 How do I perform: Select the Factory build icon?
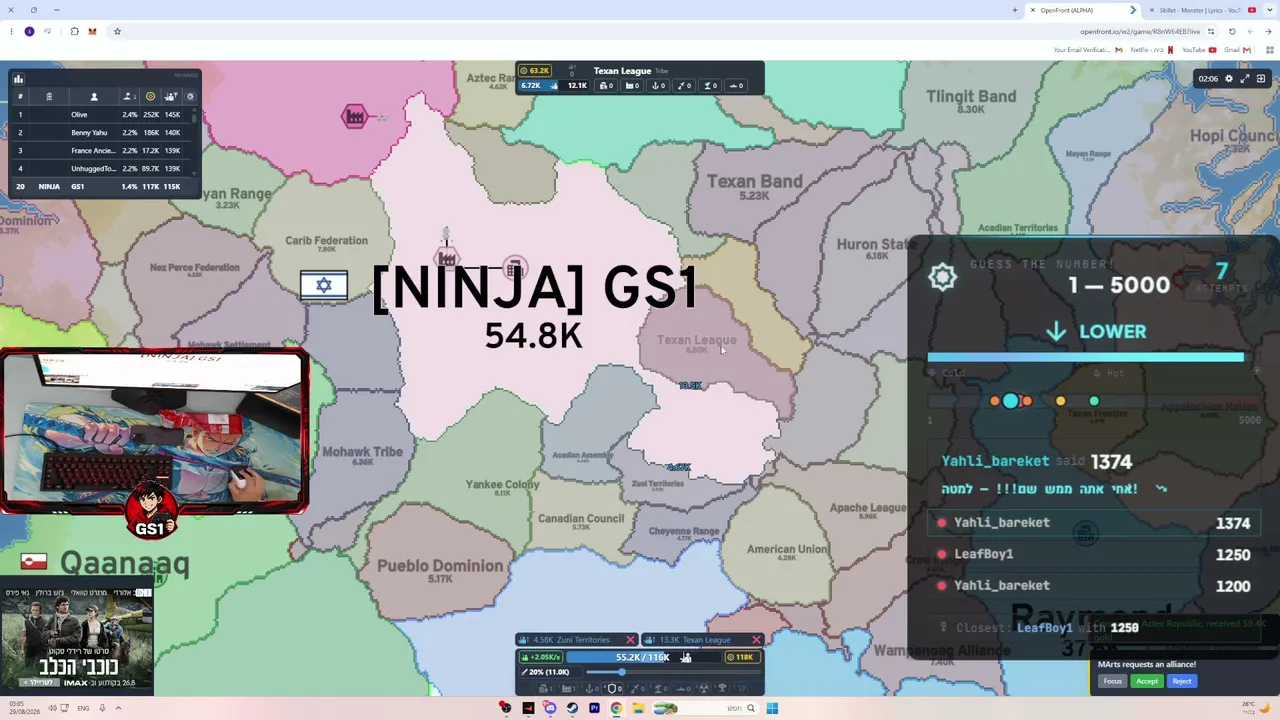[566, 688]
